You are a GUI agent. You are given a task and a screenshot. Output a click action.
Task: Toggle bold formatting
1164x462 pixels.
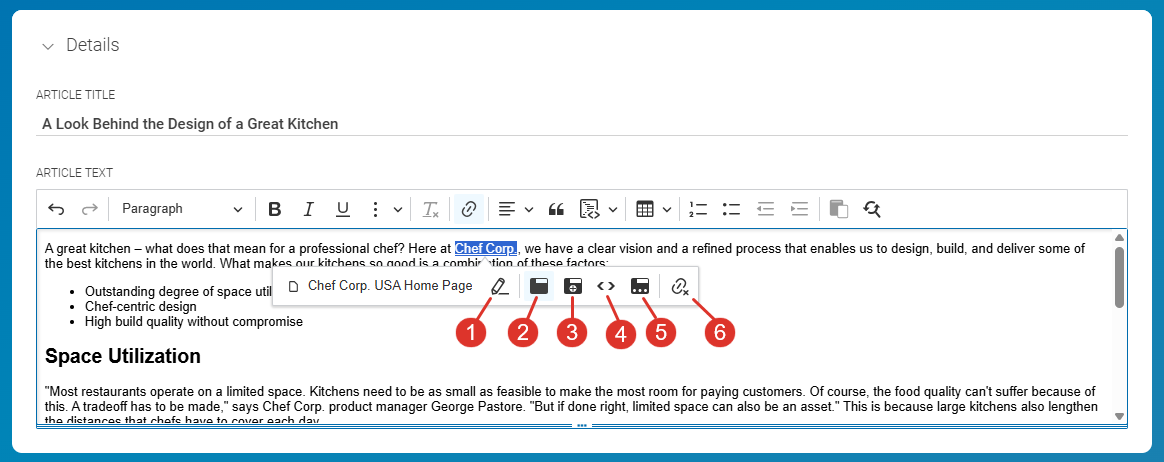point(275,209)
